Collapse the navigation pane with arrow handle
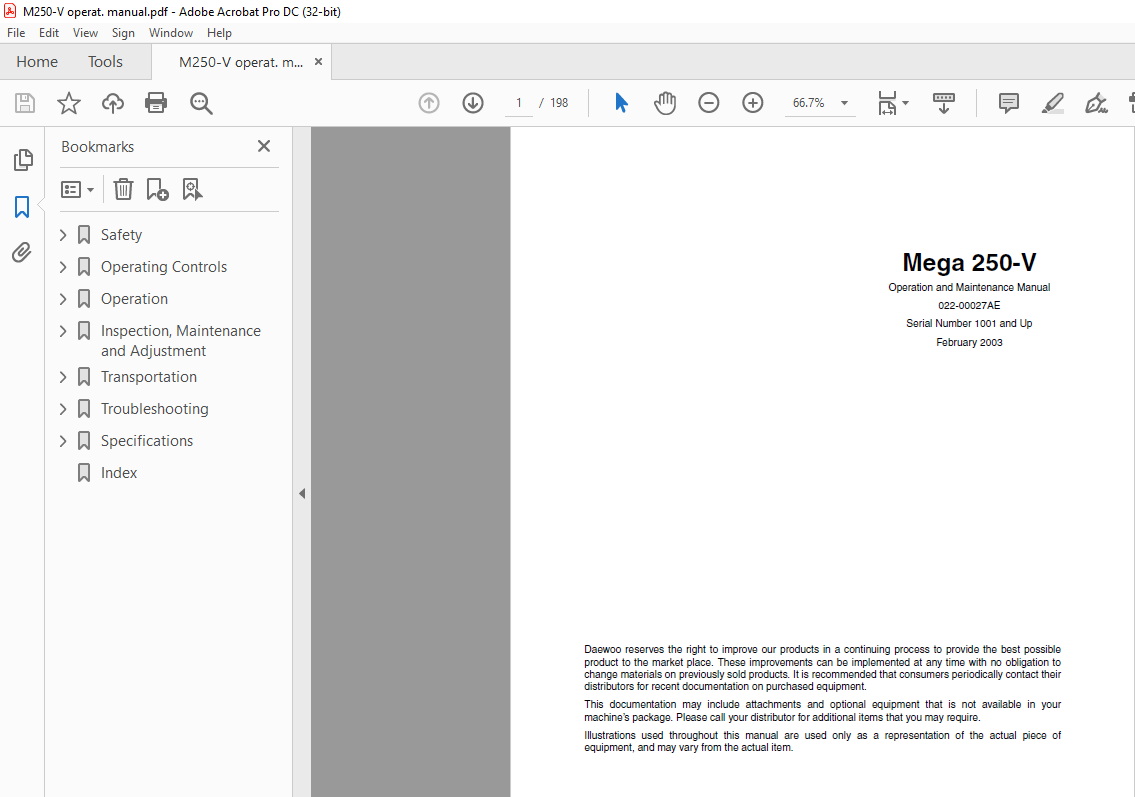The width and height of the screenshot is (1135, 797). coord(302,494)
